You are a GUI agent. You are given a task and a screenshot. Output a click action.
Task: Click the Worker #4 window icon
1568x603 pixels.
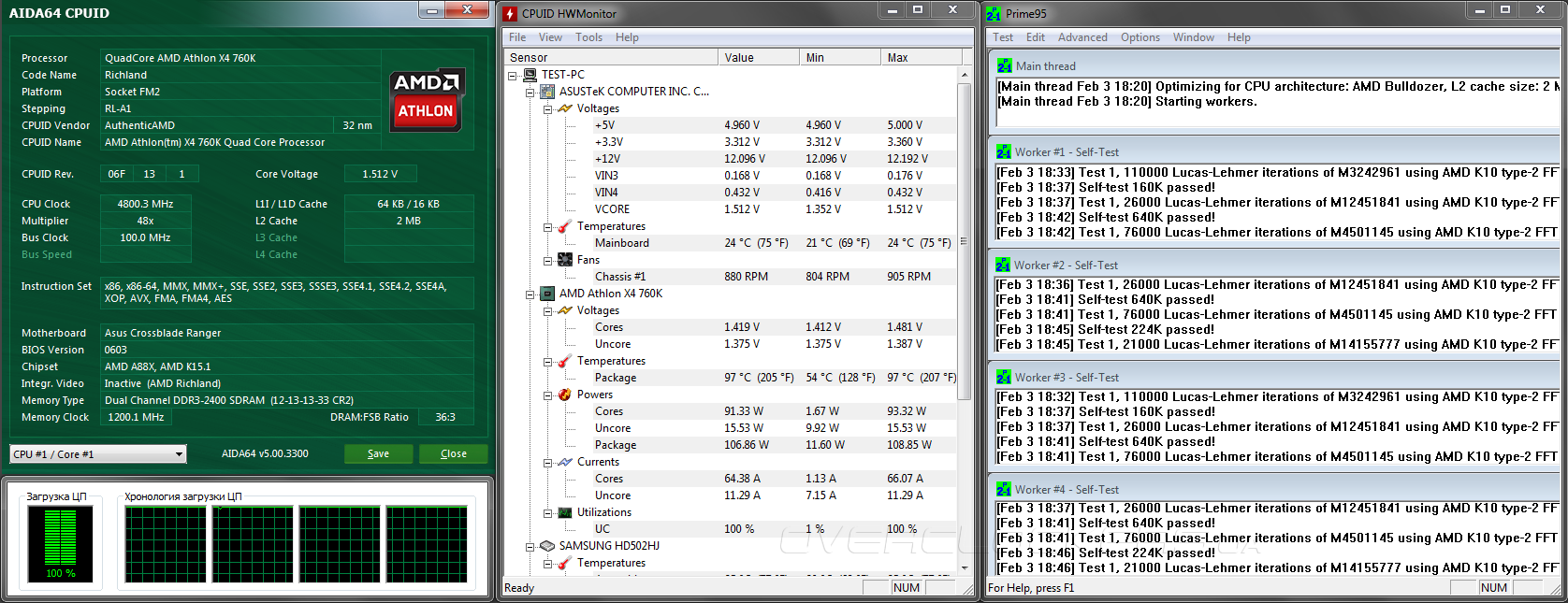tap(1004, 490)
